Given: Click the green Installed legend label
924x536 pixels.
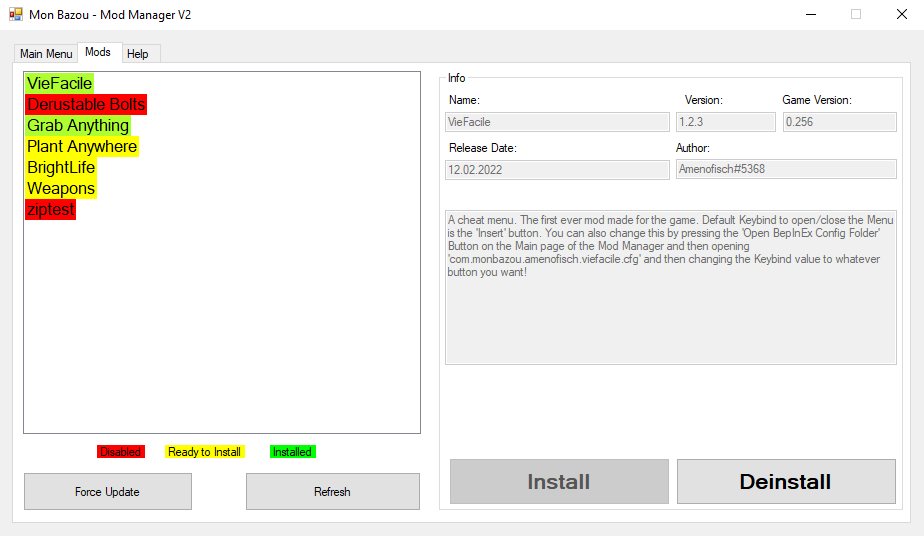Looking at the screenshot, I should [292, 452].
